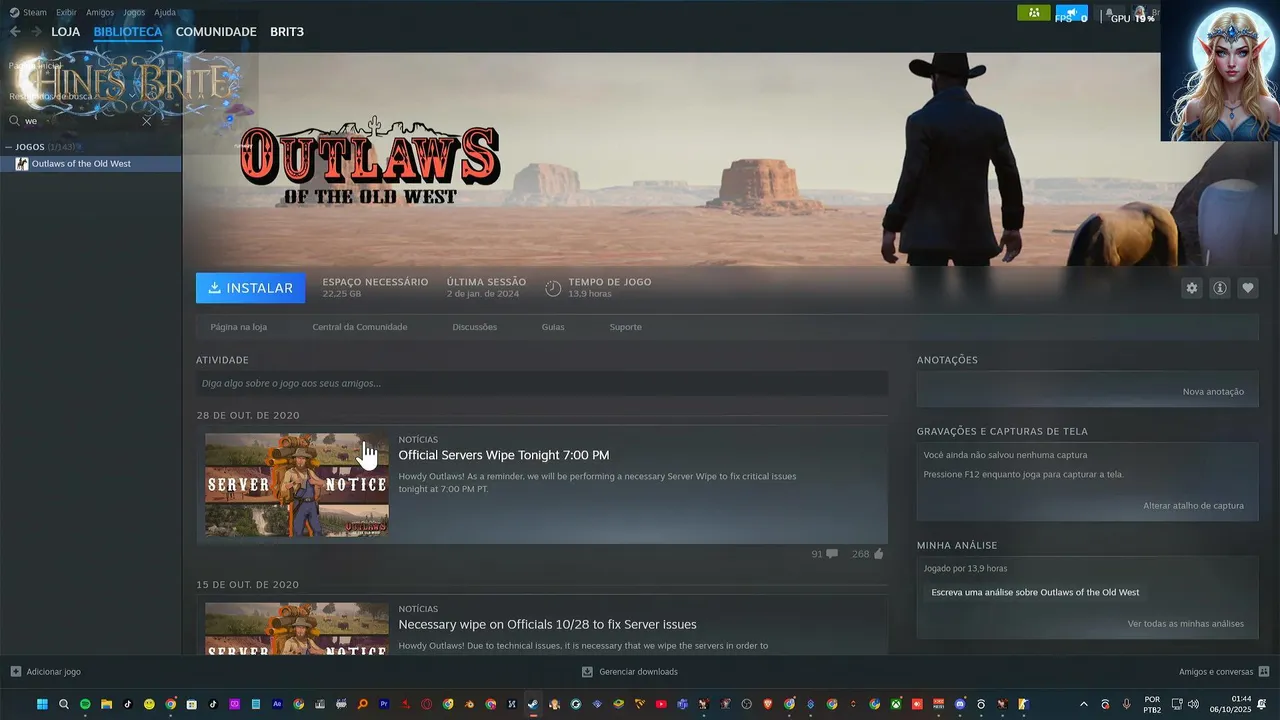The image size is (1280, 720).
Task: Click the library search field containing 'we'
Action: 80,121
